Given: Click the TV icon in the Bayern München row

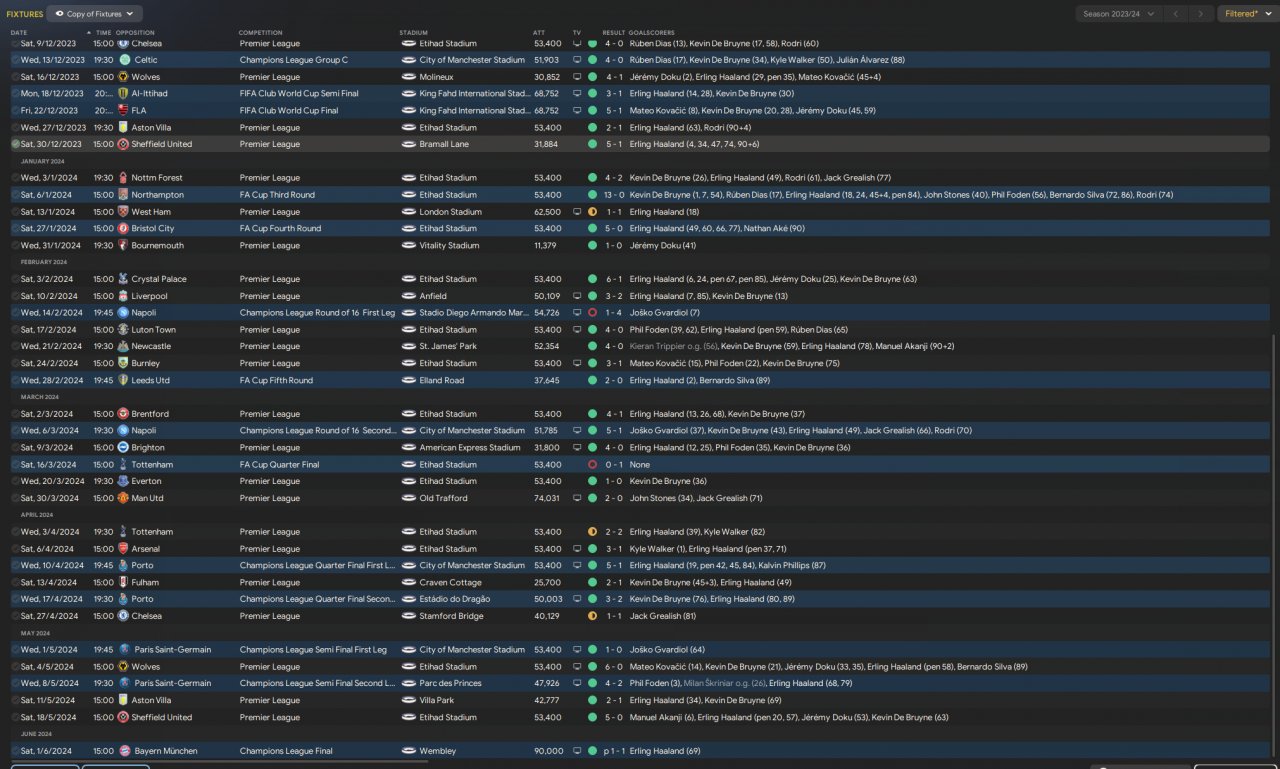Looking at the screenshot, I should (x=577, y=751).
